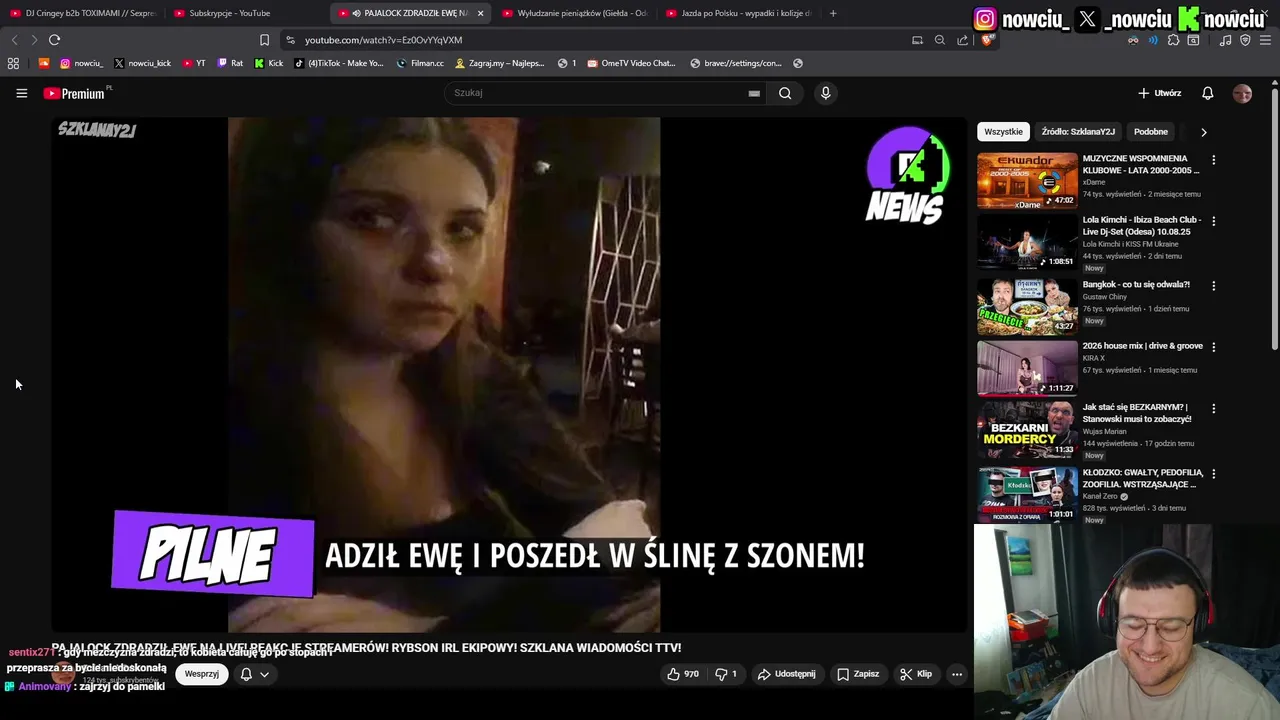This screenshot has width=1280, height=720.
Task: Open the Rat Twitch bookmark
Action: [230, 63]
